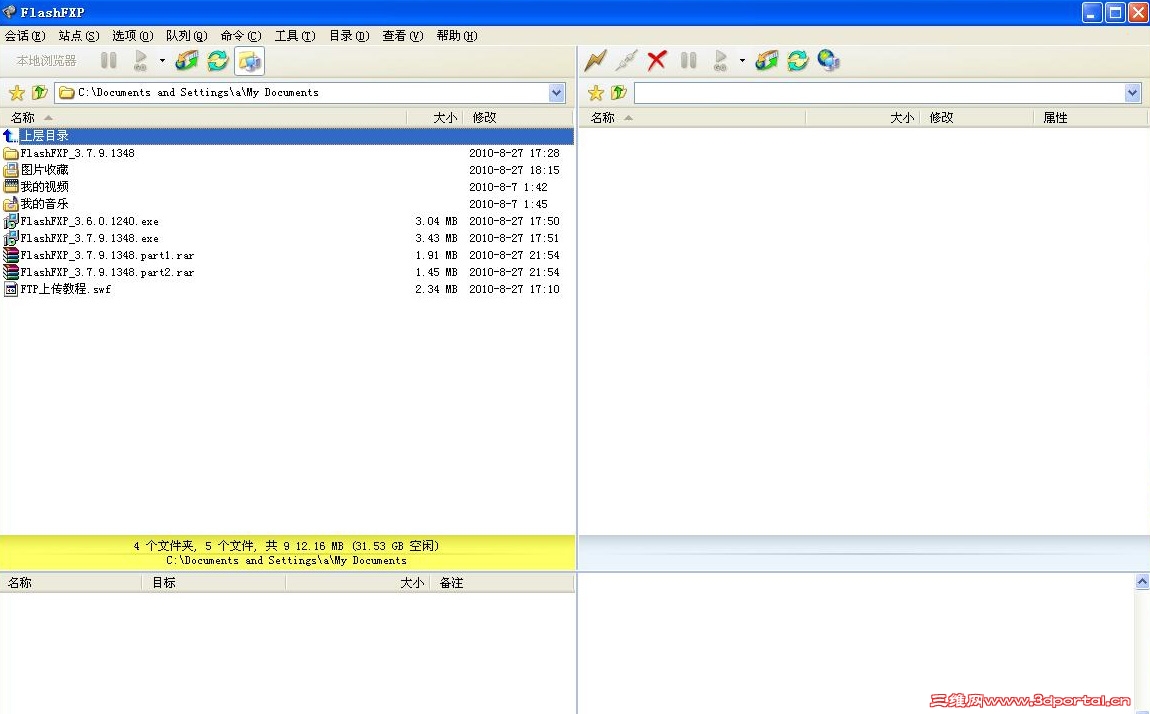
Task: Click the left pane pause transfer icon
Action: click(x=109, y=60)
